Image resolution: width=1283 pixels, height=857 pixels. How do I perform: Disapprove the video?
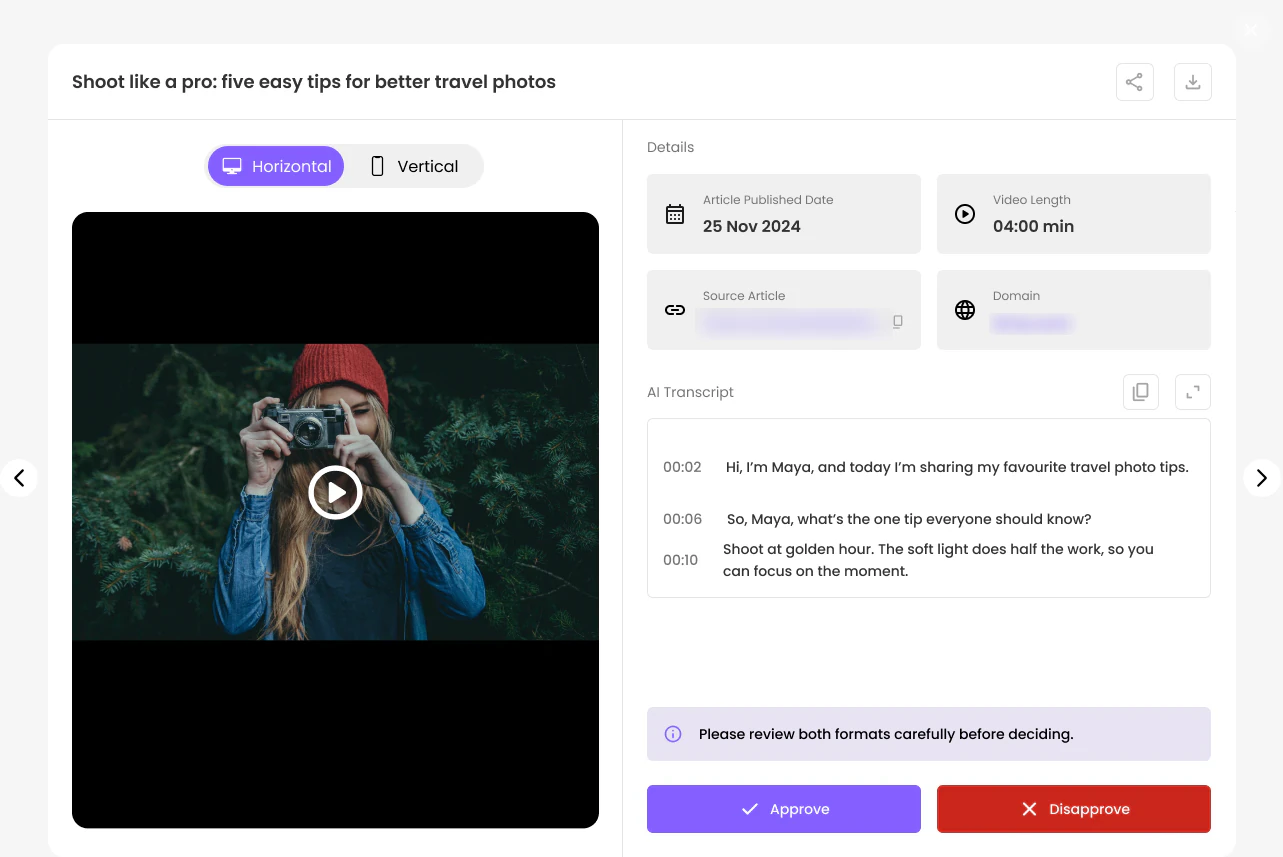coord(1074,809)
